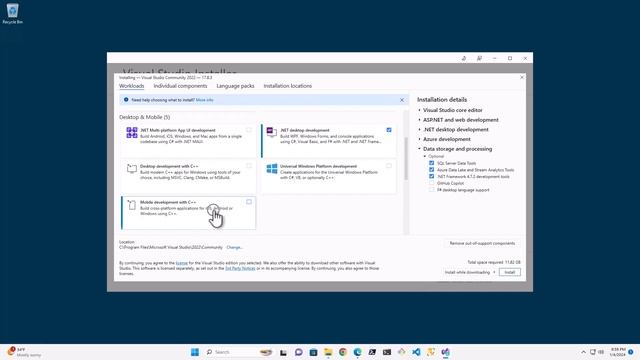Expand ASP.NET and web development details
Screen dimensions: 640x360
[x=419, y=120]
